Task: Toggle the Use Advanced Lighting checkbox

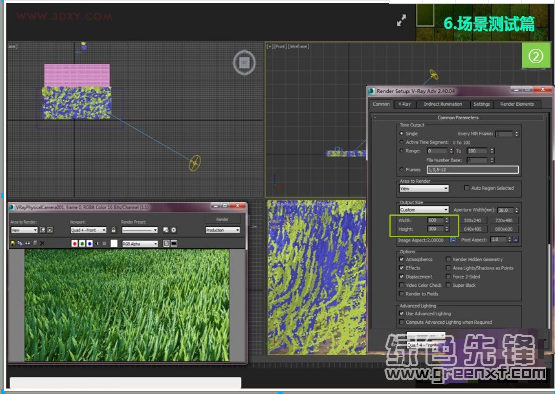Action: [402, 314]
